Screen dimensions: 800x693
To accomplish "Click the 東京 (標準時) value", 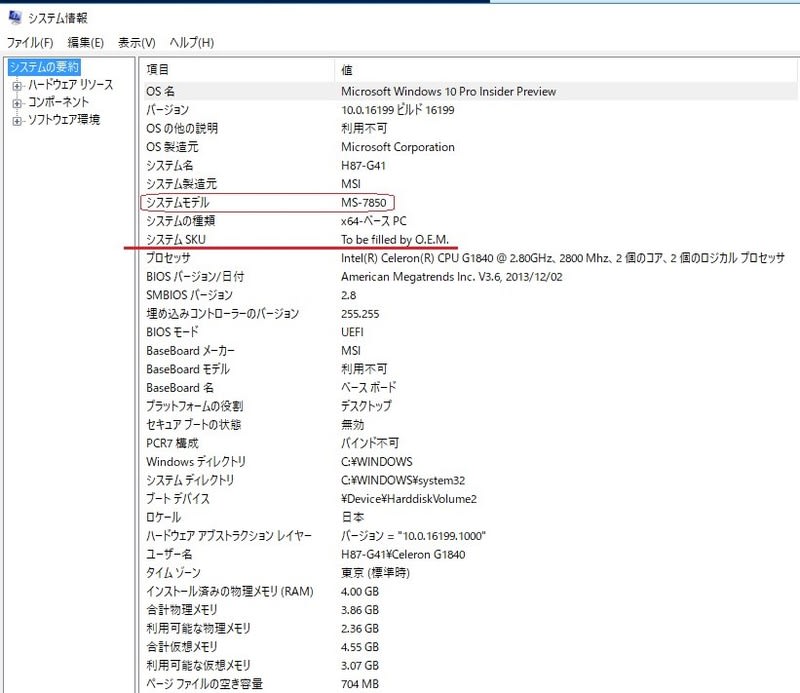I will click(x=376, y=573).
